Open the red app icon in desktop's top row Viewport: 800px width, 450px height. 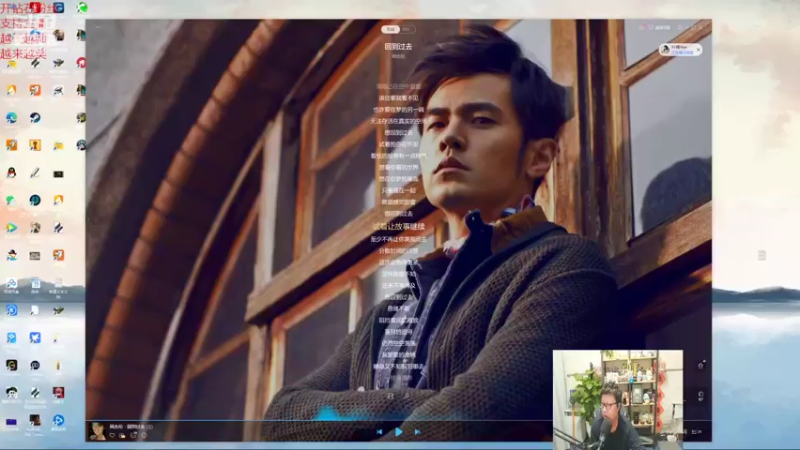tap(35, 7)
